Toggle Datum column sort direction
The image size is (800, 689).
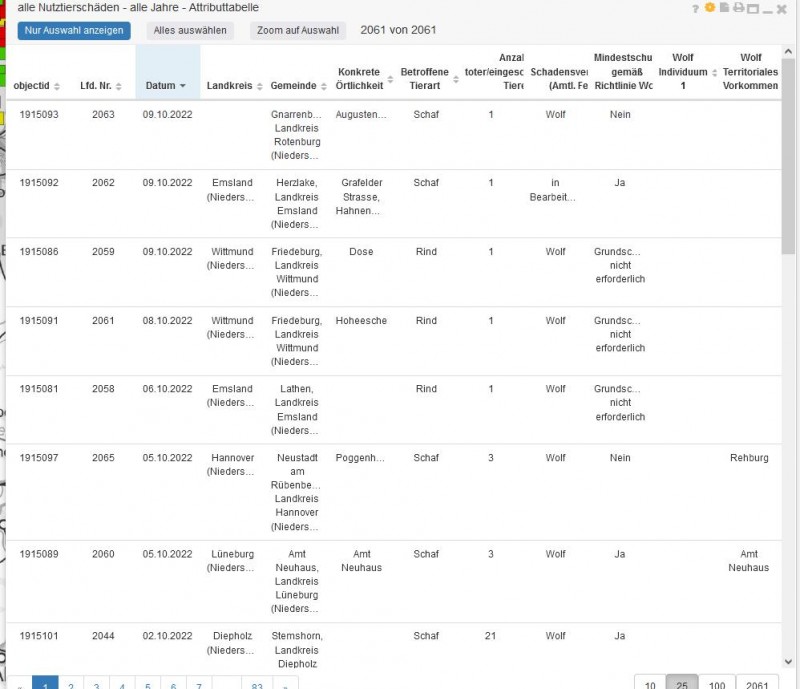(182, 87)
